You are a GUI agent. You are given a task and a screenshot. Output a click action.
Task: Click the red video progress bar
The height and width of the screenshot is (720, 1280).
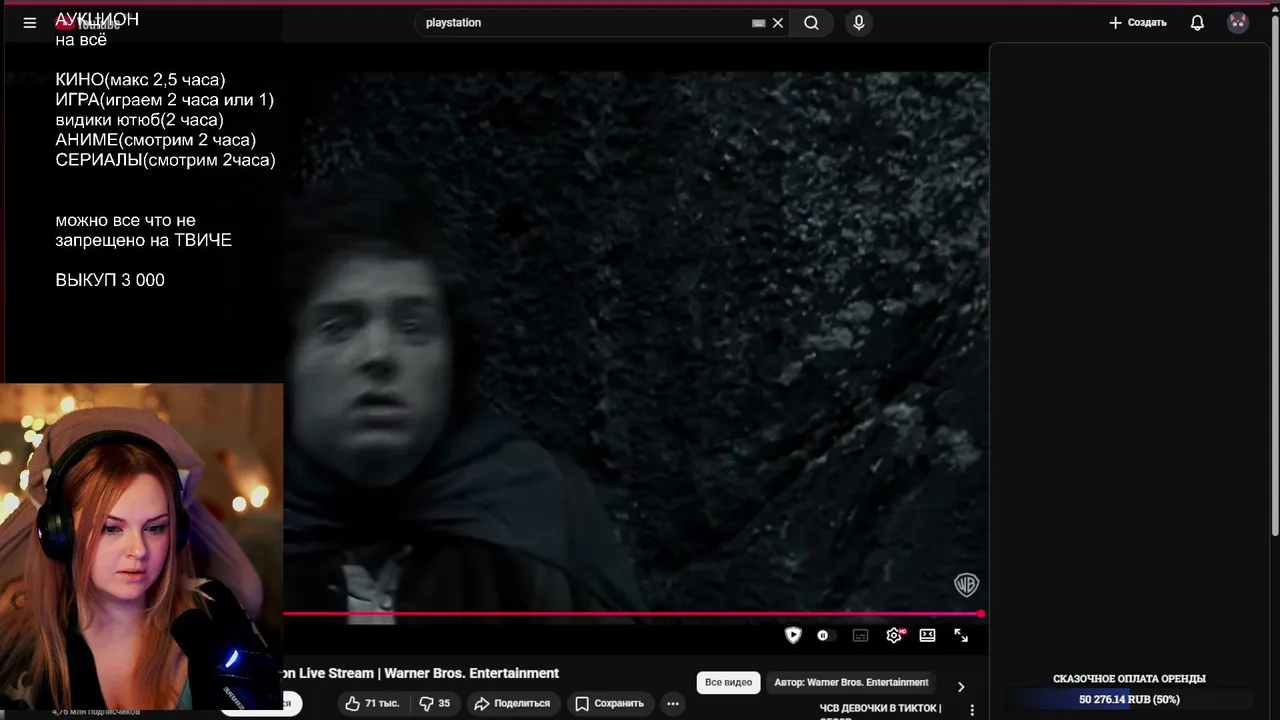coord(634,614)
